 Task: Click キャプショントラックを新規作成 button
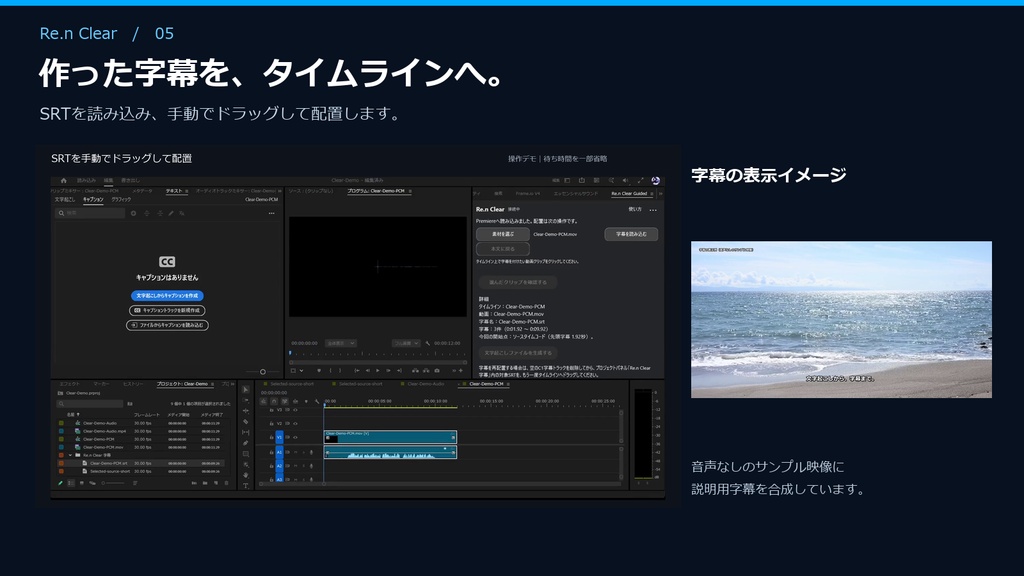click(167, 310)
